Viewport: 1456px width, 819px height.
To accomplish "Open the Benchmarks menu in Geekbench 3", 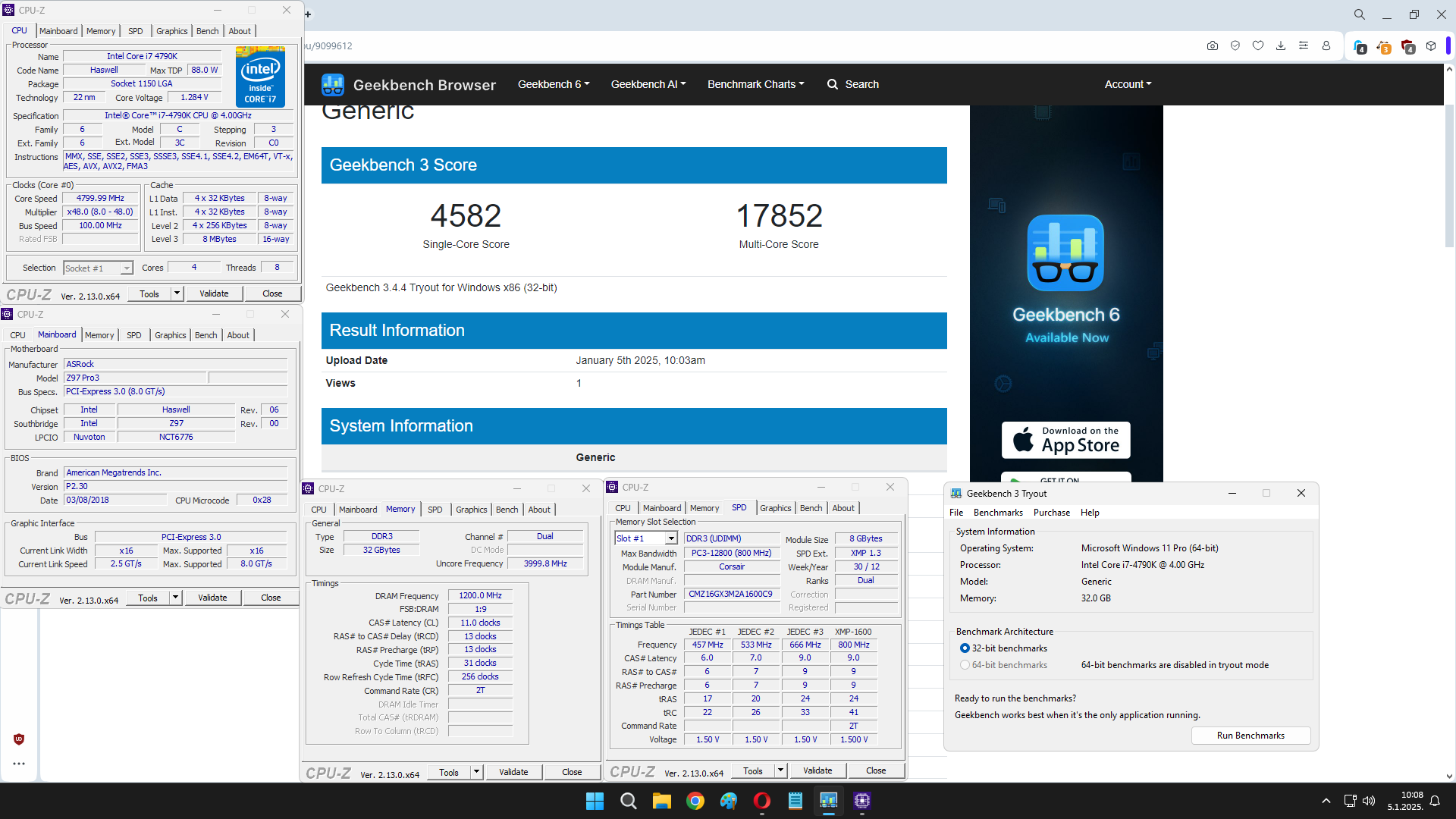I will click(x=998, y=513).
